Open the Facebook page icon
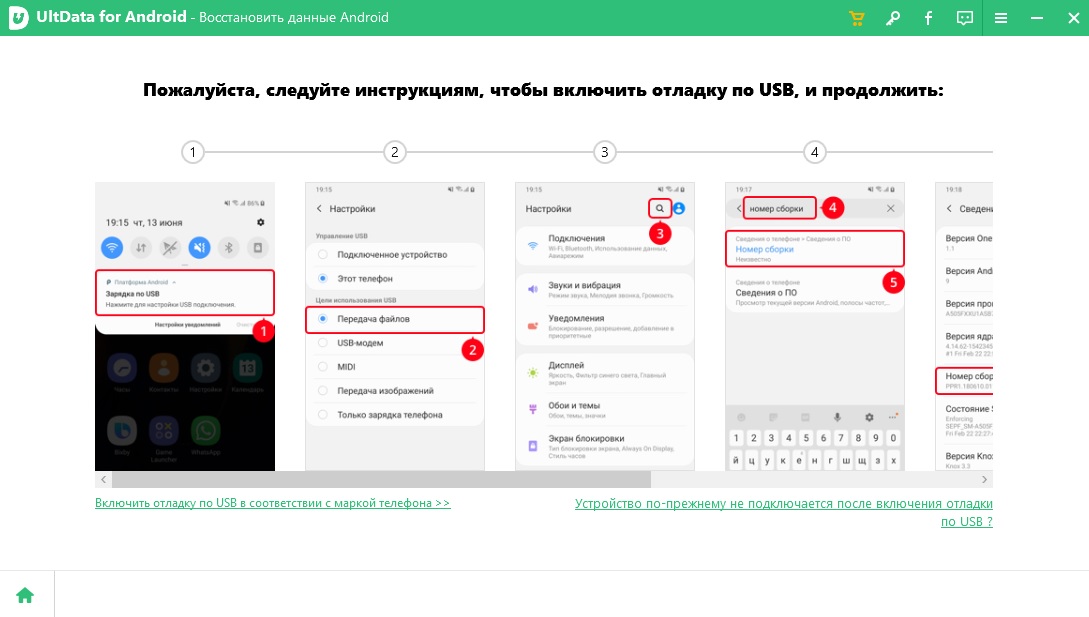 click(x=929, y=18)
